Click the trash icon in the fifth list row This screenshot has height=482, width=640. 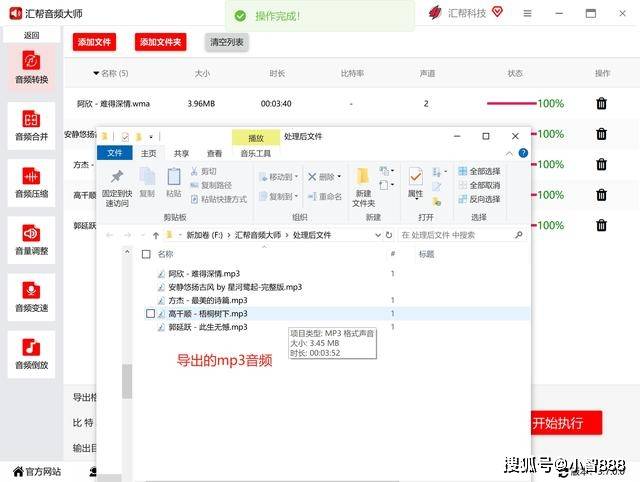coord(601,225)
